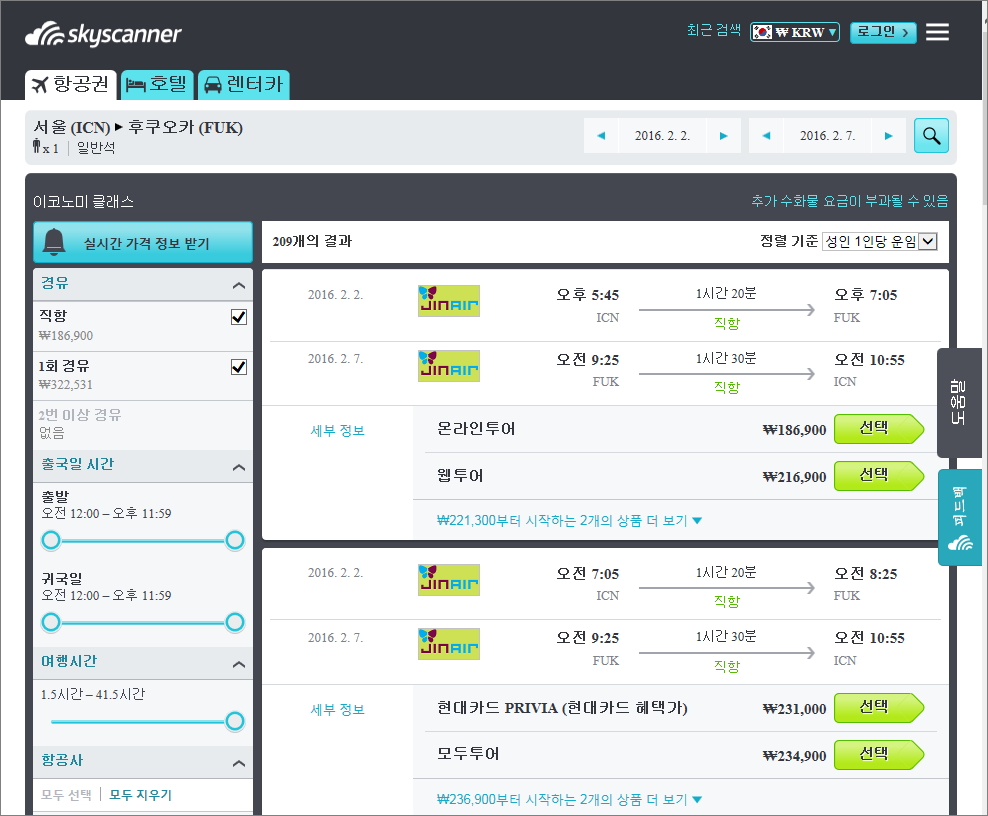
Task: Switch to the 호텔 tab
Action: [157, 85]
